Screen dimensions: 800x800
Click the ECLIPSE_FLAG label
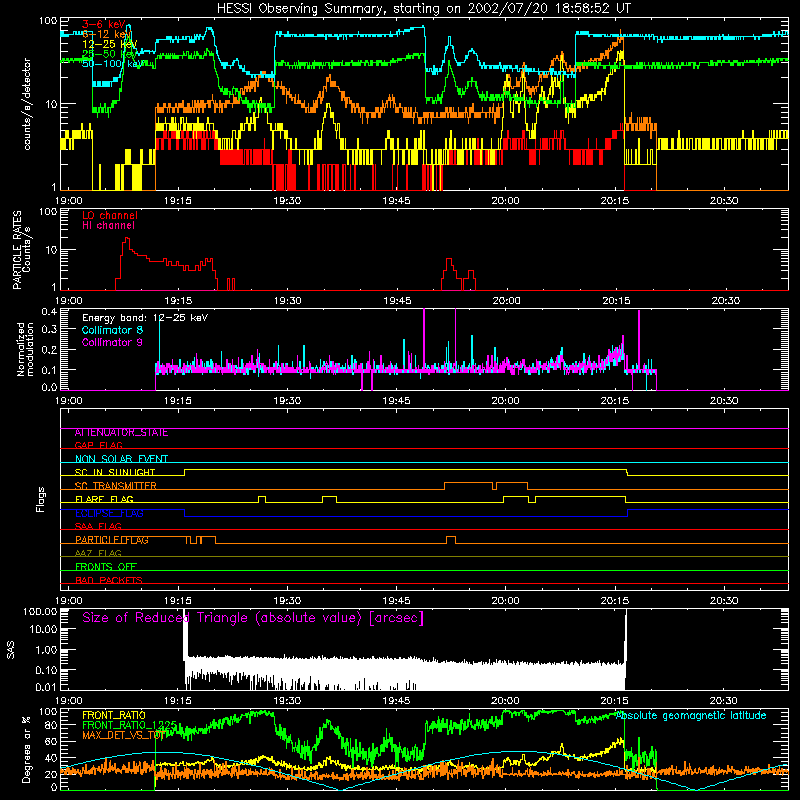[109, 513]
